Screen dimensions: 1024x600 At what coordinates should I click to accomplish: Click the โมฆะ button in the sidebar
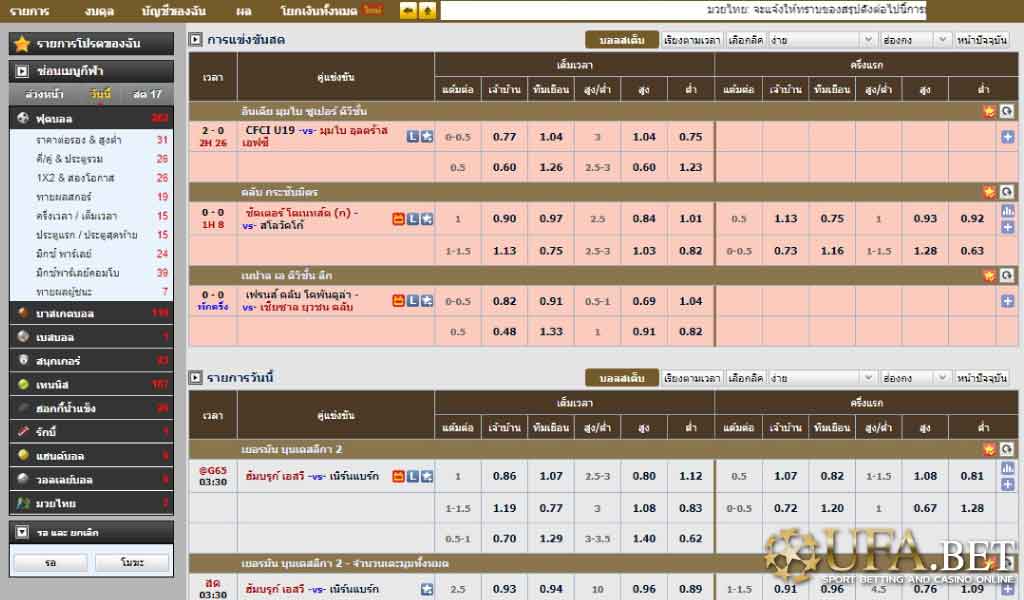coord(131,563)
